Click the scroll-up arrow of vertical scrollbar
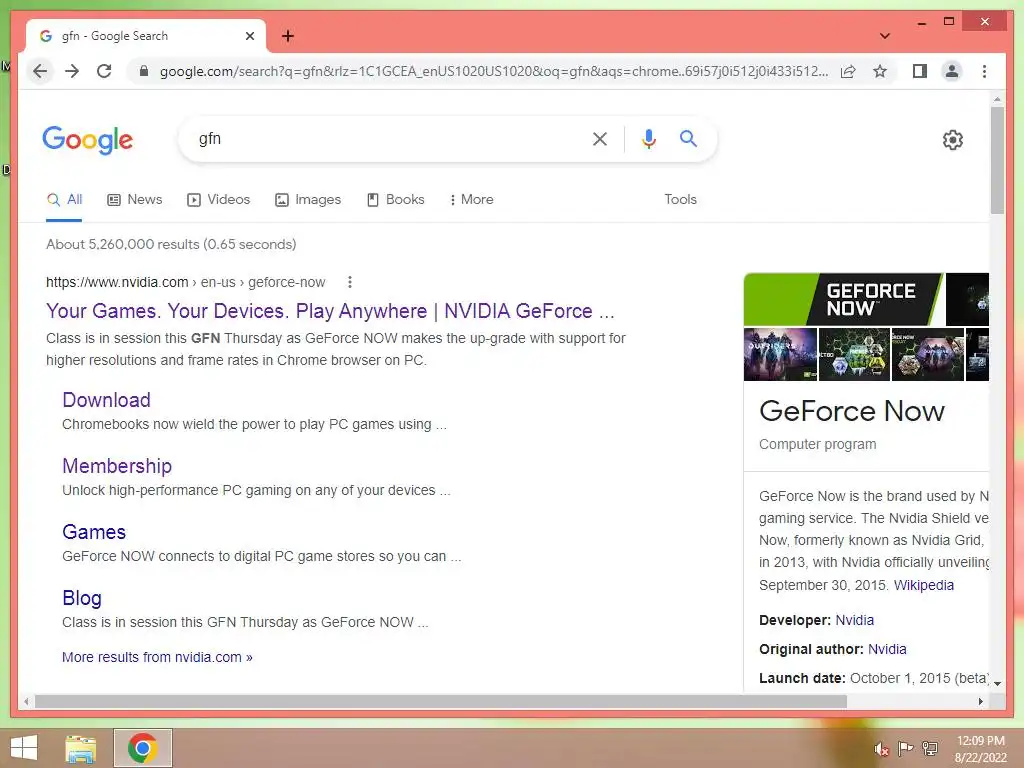This screenshot has height=768, width=1024. (997, 99)
